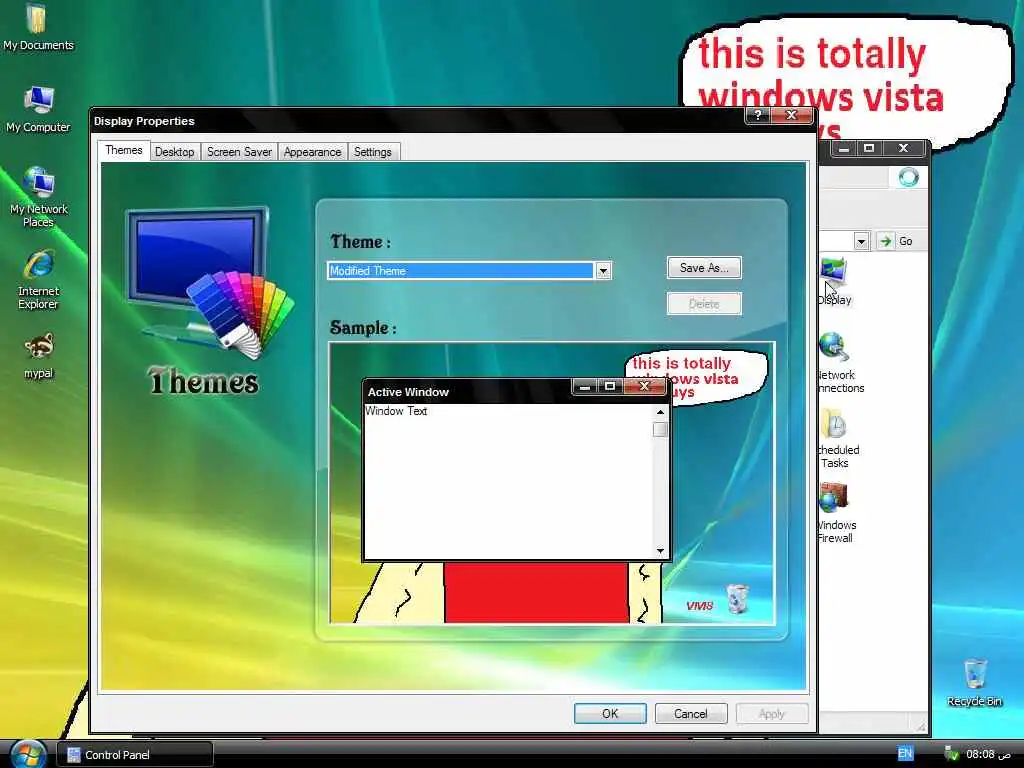The image size is (1024, 768).
Task: Open the Recycle Bin on desktop
Action: (974, 682)
